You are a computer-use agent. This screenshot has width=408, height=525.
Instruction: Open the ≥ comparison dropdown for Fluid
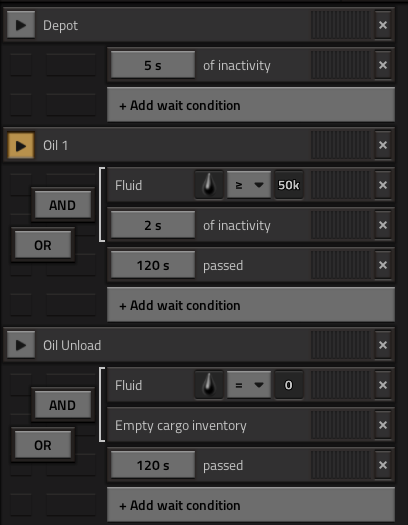[x=249, y=185]
